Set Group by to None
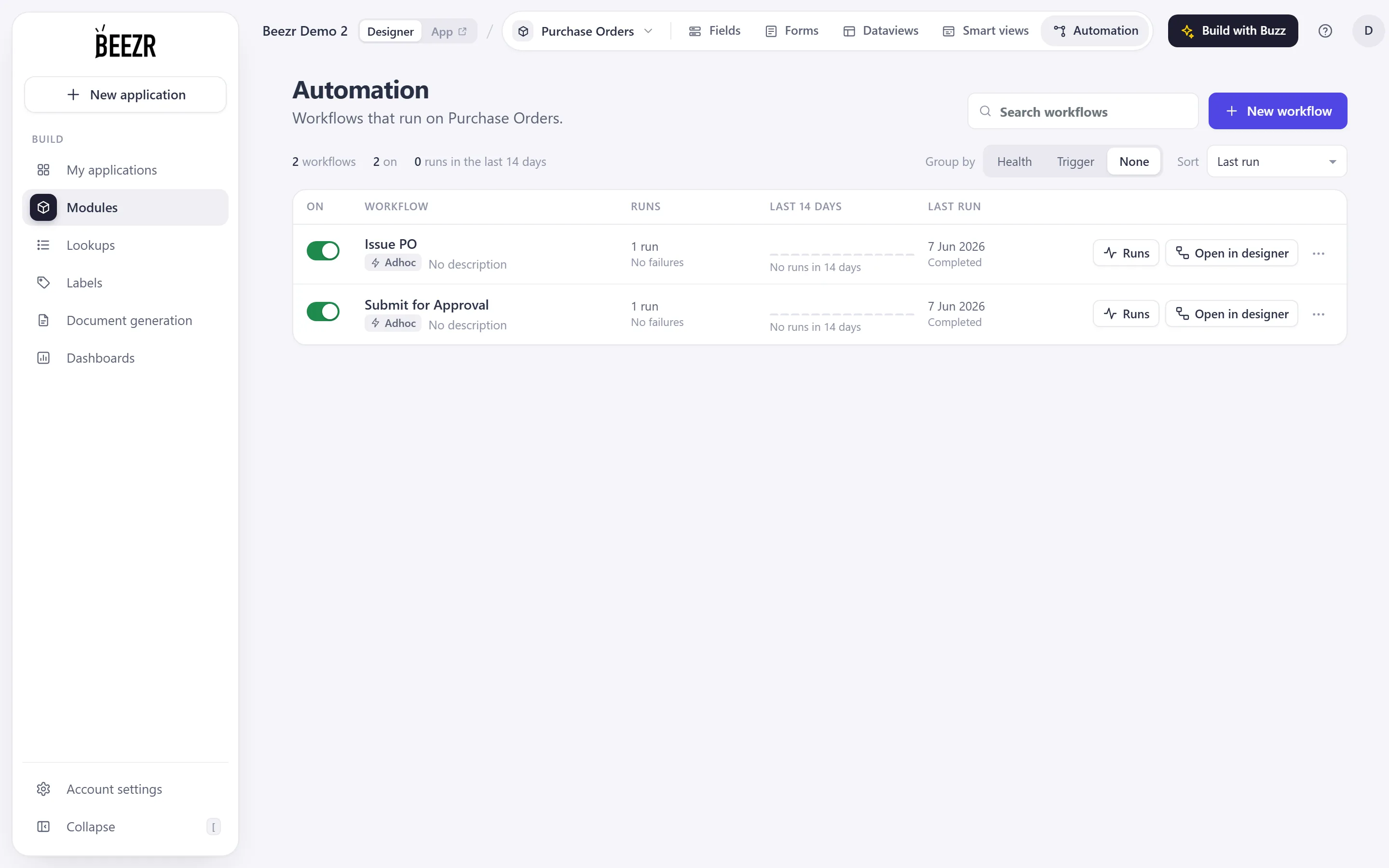The width and height of the screenshot is (1389, 868). coord(1133,162)
